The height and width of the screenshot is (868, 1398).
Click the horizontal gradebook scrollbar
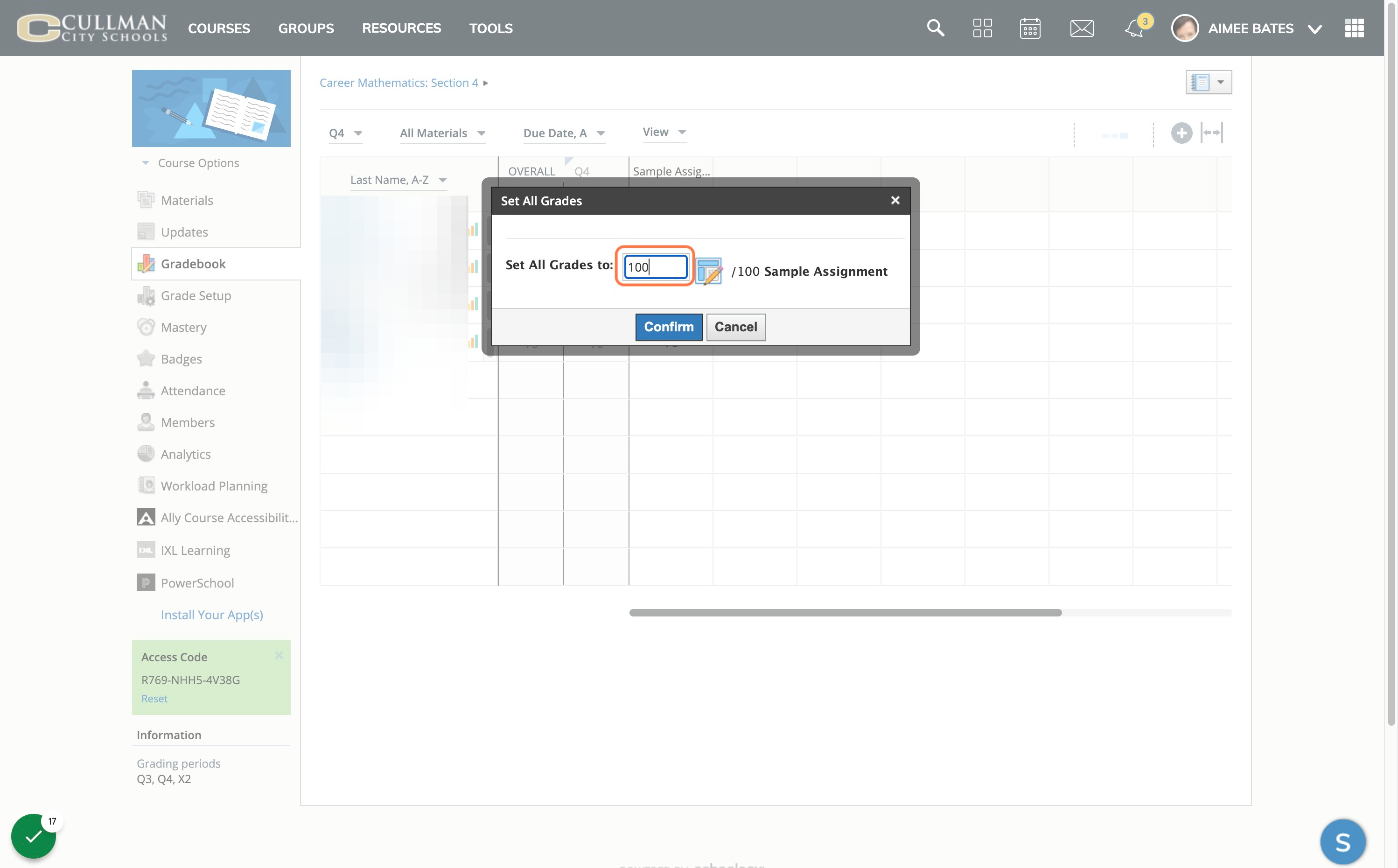(x=845, y=613)
